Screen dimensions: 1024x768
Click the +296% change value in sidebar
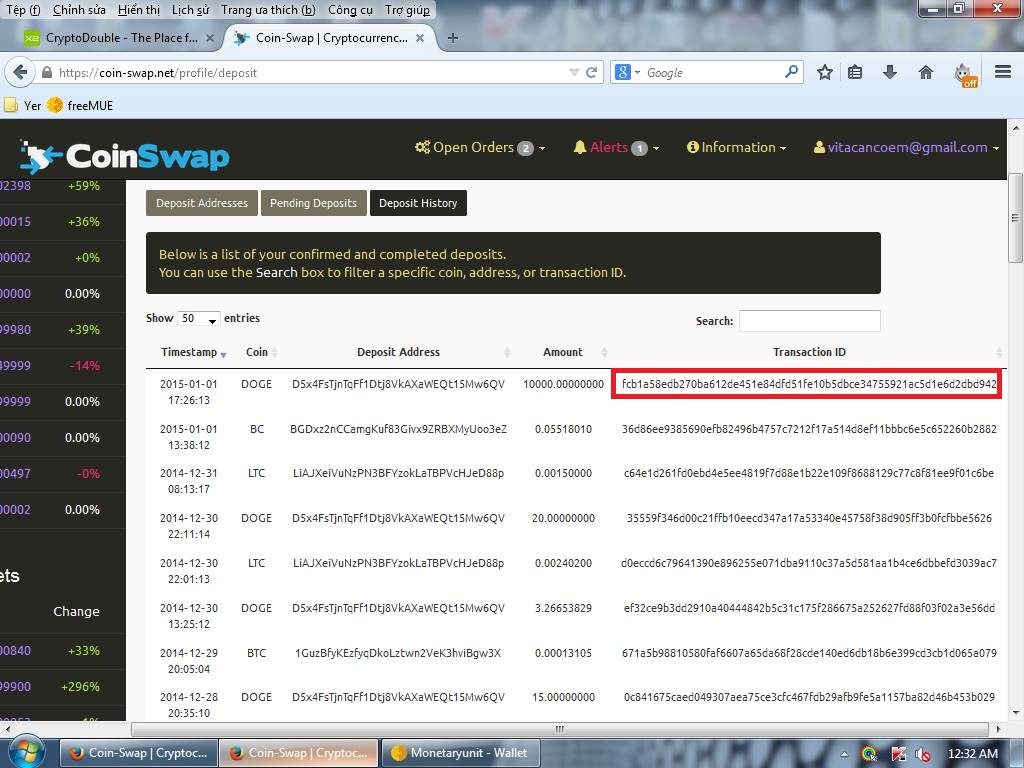pyautogui.click(x=80, y=686)
